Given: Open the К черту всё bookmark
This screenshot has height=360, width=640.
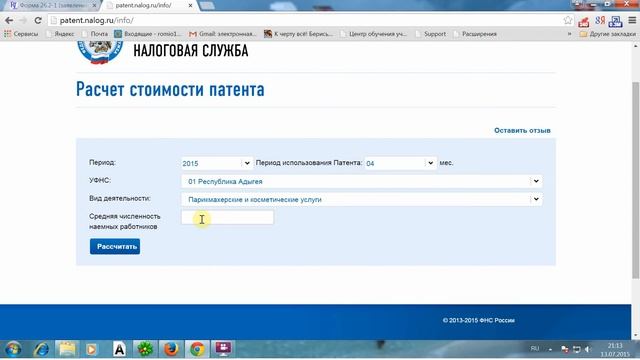Looking at the screenshot, I should [x=298, y=34].
